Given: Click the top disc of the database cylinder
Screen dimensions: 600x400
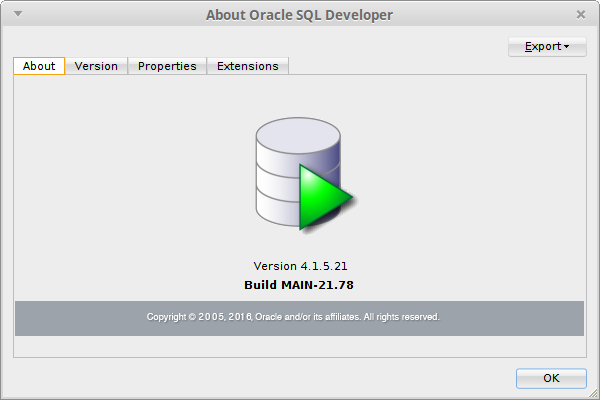Looking at the screenshot, I should coord(298,136).
